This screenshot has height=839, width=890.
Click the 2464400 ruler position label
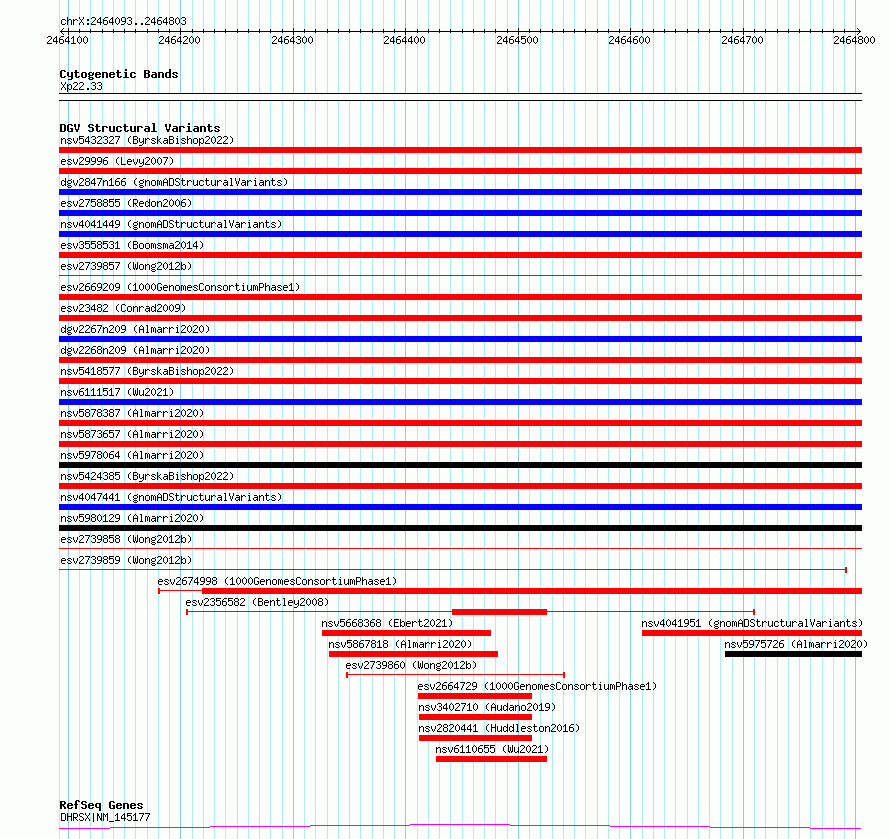pos(404,40)
